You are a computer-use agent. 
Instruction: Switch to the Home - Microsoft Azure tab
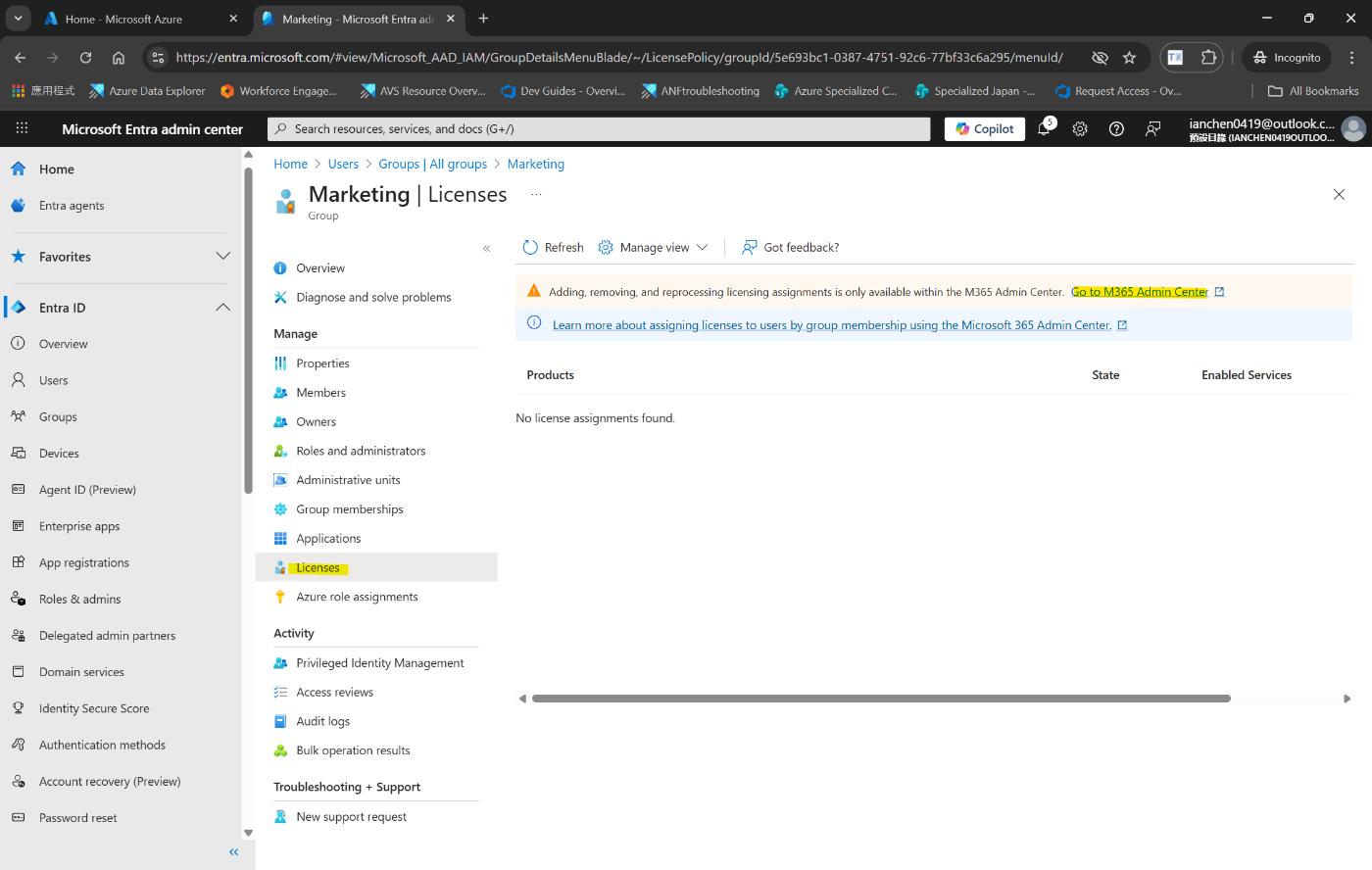pyautogui.click(x=123, y=19)
